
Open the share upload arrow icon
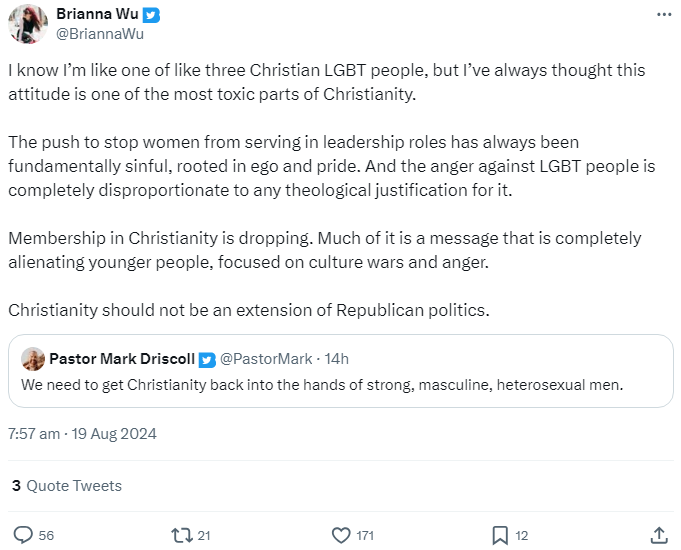(659, 535)
